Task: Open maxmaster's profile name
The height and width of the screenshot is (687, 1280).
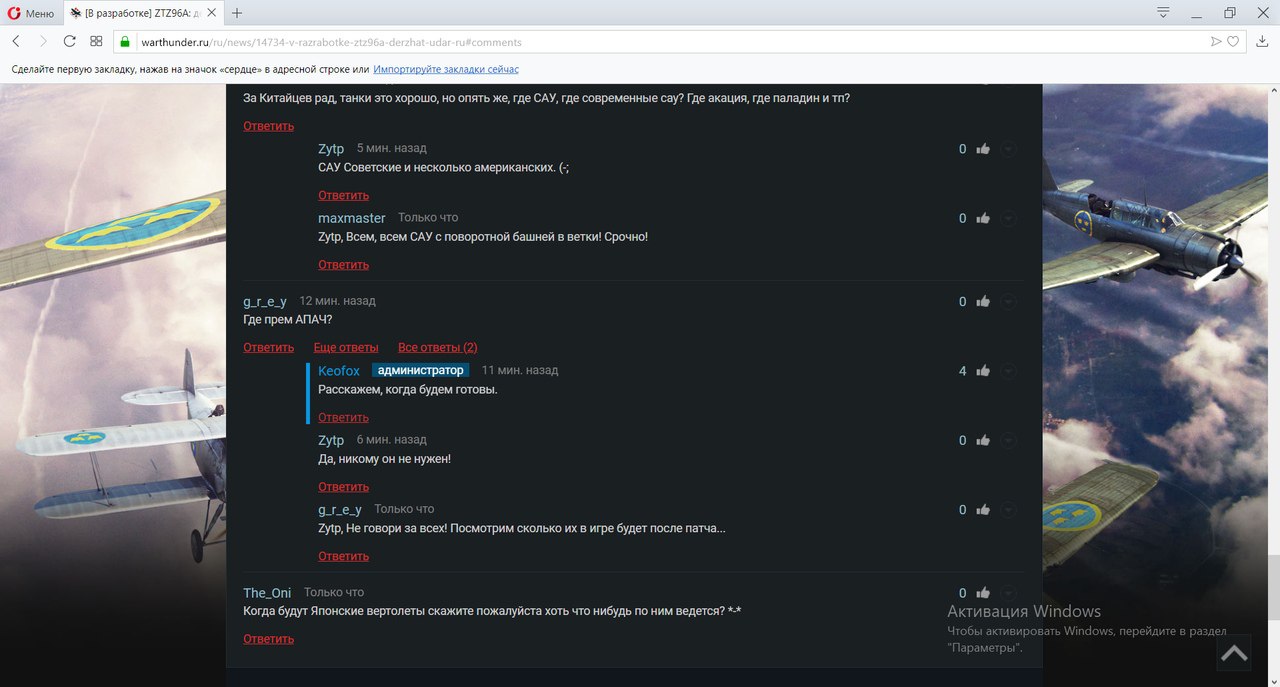Action: pos(352,218)
